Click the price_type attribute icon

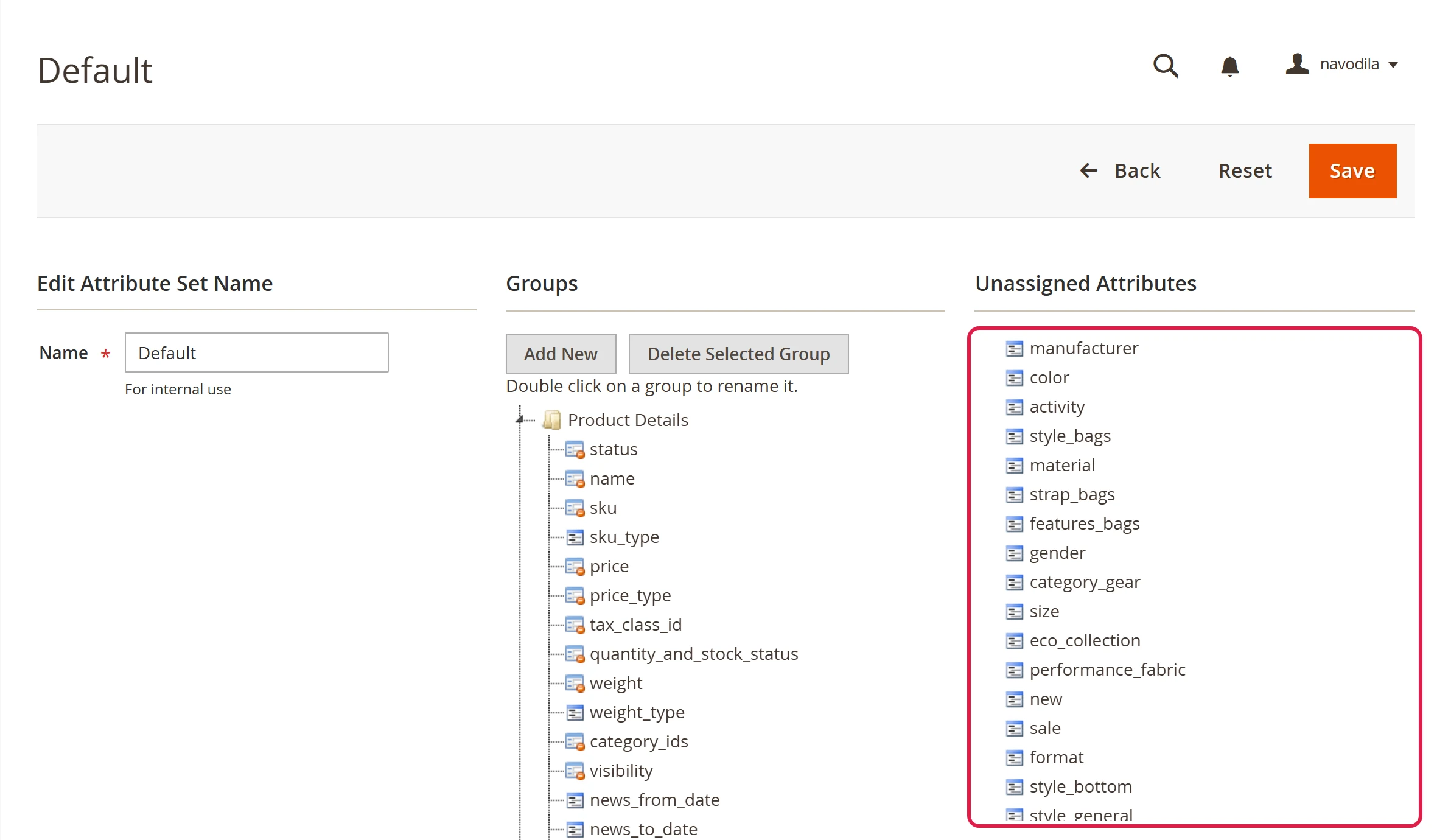[575, 596]
